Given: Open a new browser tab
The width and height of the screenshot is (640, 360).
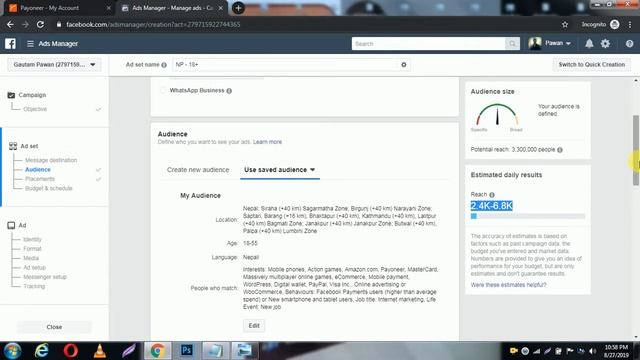Looking at the screenshot, I should (238, 8).
